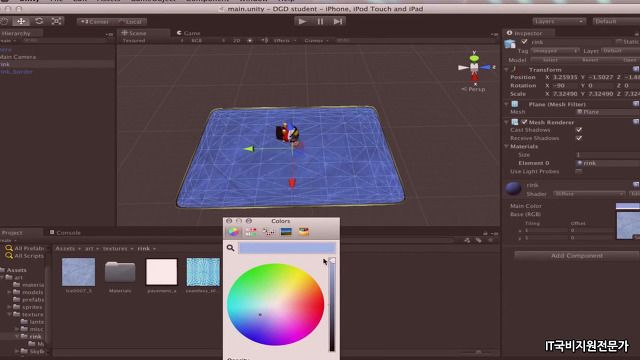Select image palettes picker mode
Viewport: 640px width, 360px height.
point(286,232)
